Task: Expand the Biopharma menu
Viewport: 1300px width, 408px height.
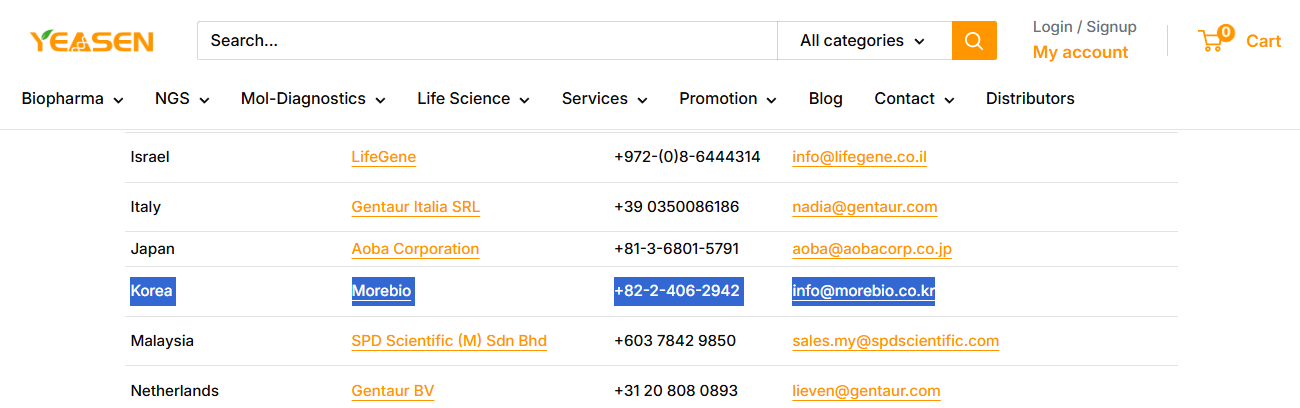Action: 72,99
